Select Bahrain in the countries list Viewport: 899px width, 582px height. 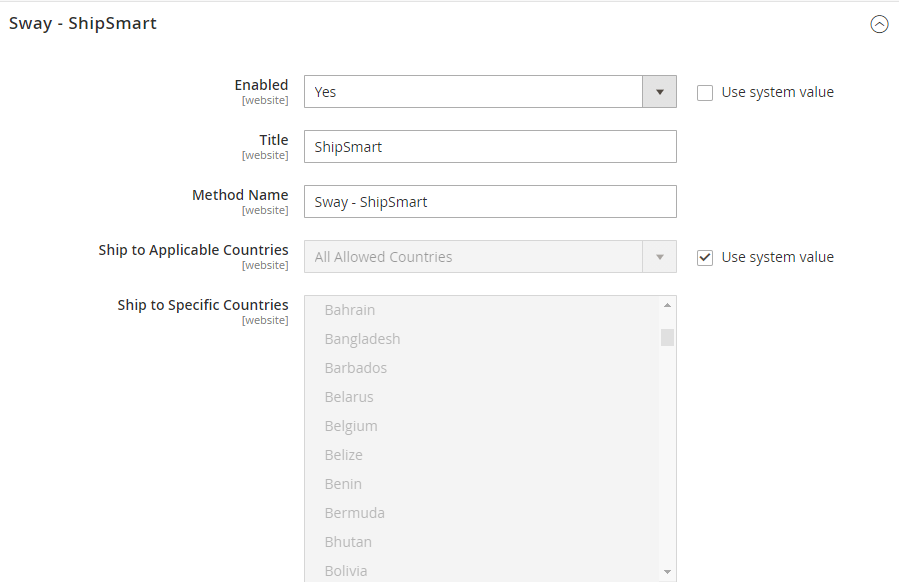tap(350, 310)
